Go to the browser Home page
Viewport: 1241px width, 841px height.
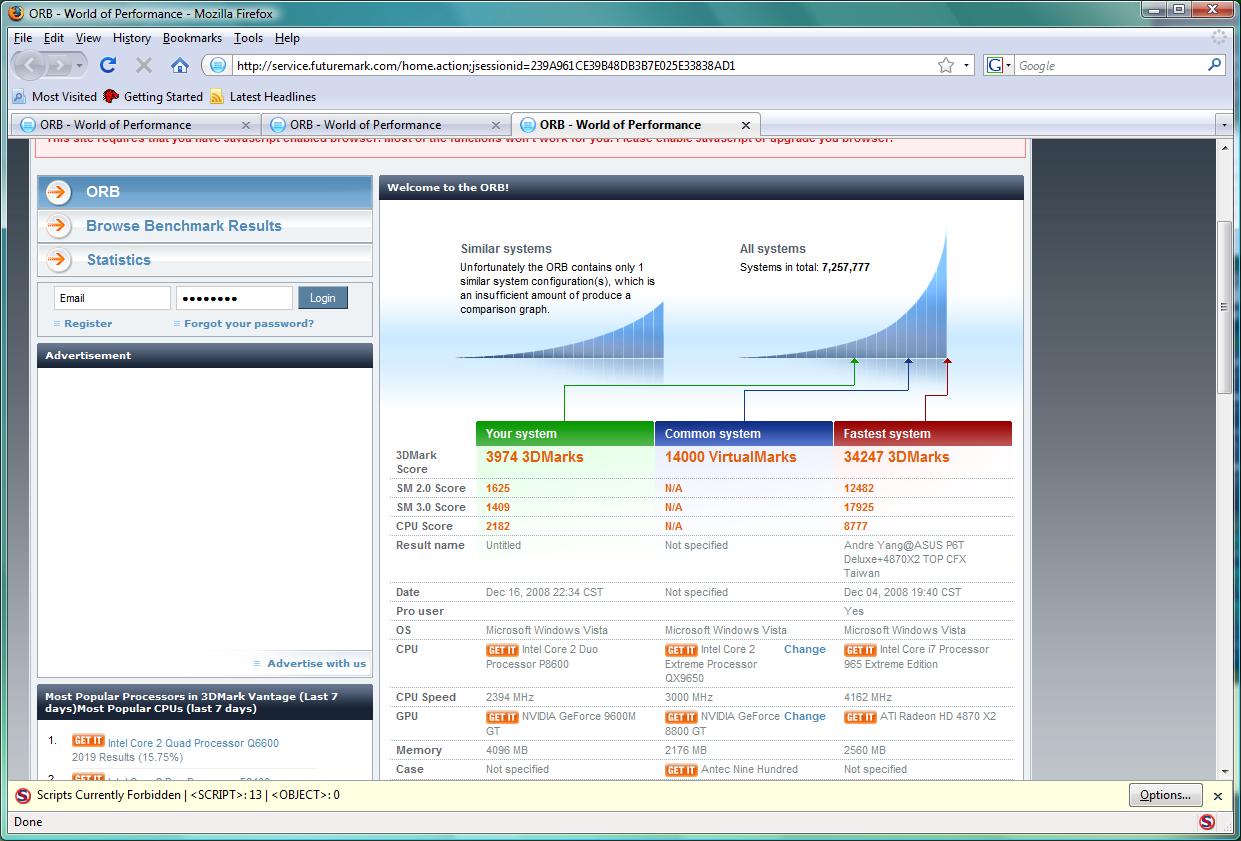pos(180,65)
